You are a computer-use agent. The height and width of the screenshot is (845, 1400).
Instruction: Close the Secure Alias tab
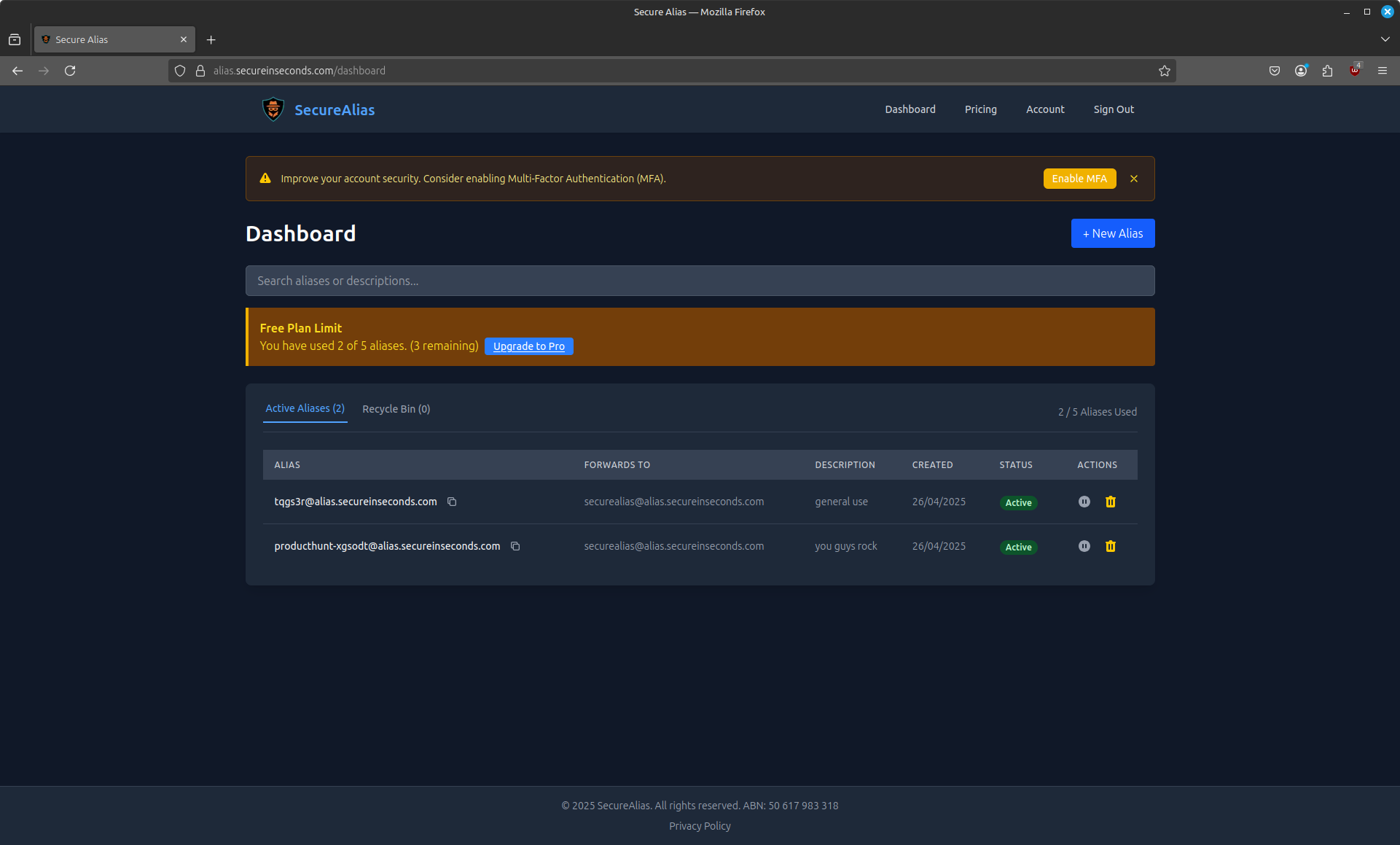(184, 39)
